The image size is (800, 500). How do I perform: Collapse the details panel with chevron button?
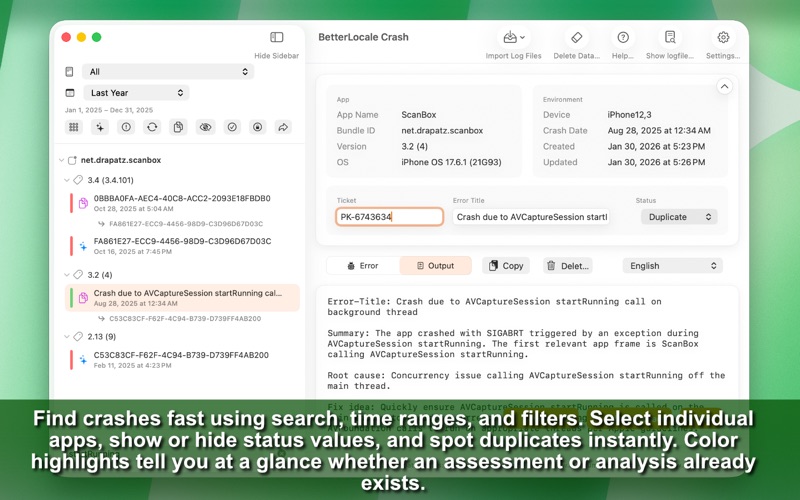(724, 86)
